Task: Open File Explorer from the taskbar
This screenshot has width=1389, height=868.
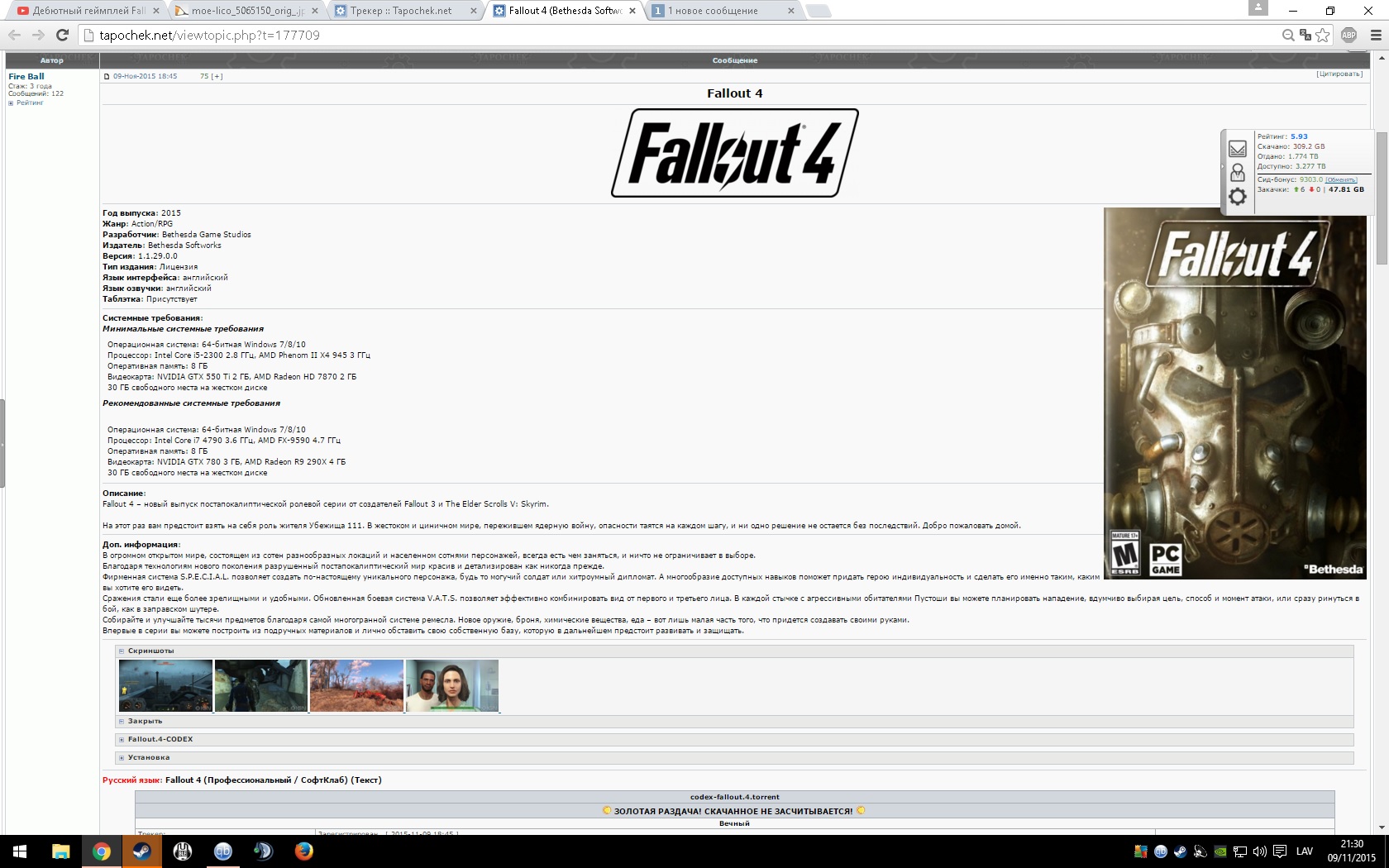Action: (x=60, y=851)
